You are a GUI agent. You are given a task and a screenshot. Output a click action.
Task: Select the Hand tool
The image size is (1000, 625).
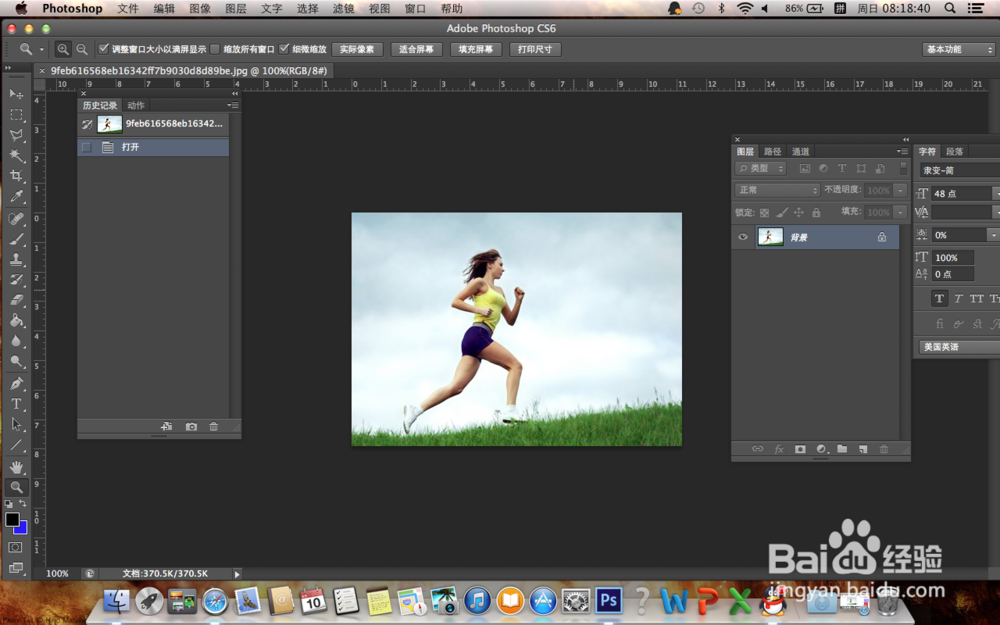pos(16,467)
